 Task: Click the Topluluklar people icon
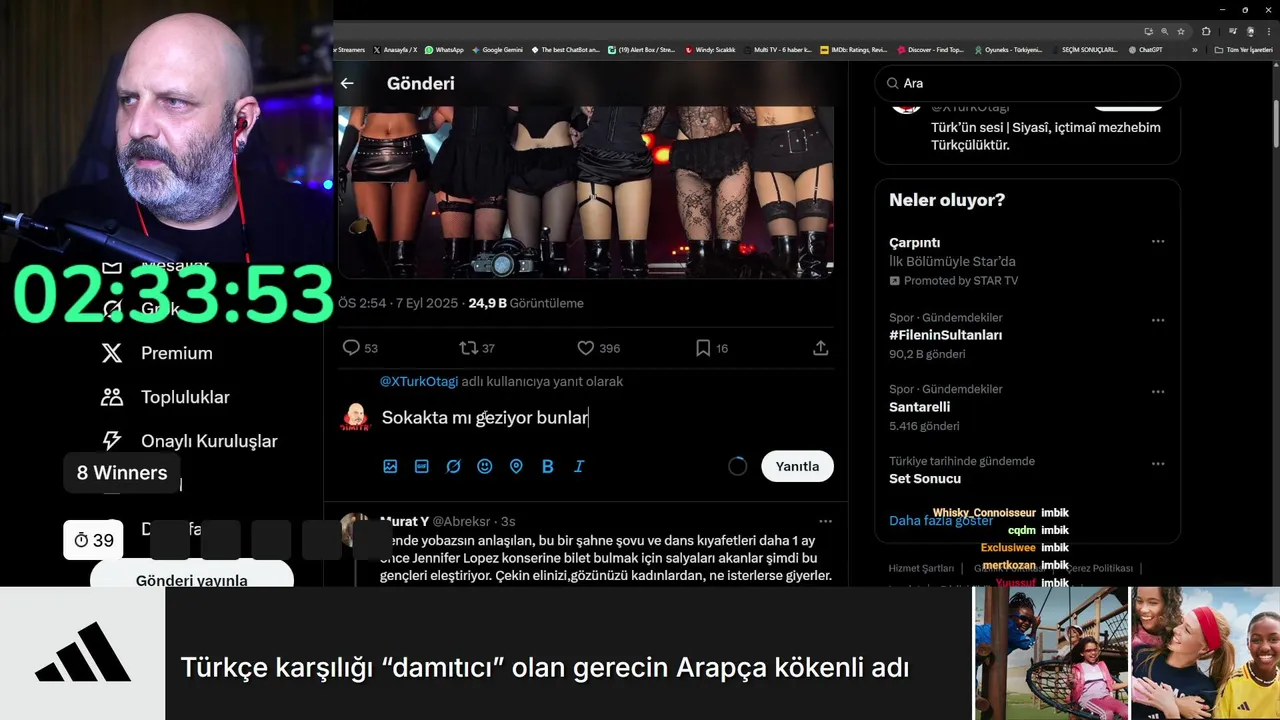[112, 397]
